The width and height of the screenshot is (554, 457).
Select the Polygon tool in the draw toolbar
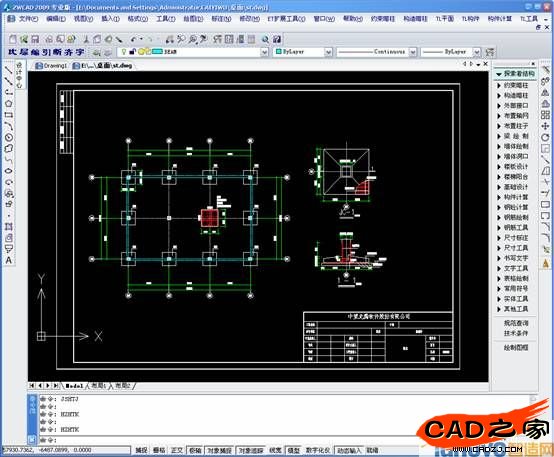pyautogui.click(x=9, y=104)
